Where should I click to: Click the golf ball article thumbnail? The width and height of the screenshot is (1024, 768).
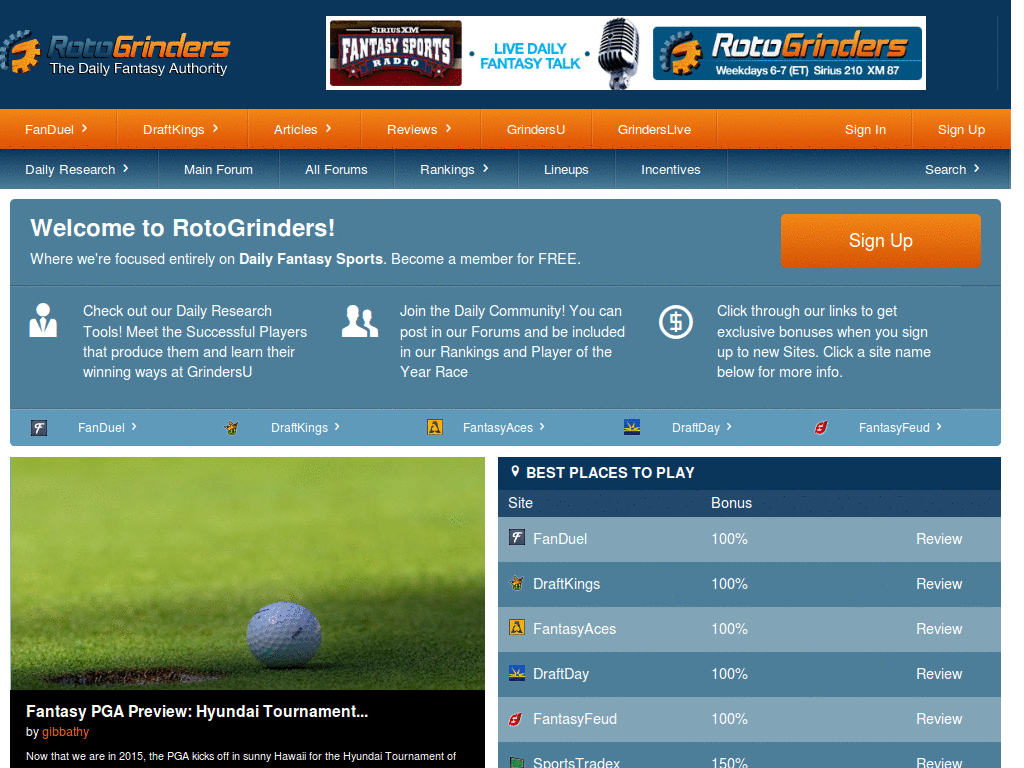coord(248,573)
